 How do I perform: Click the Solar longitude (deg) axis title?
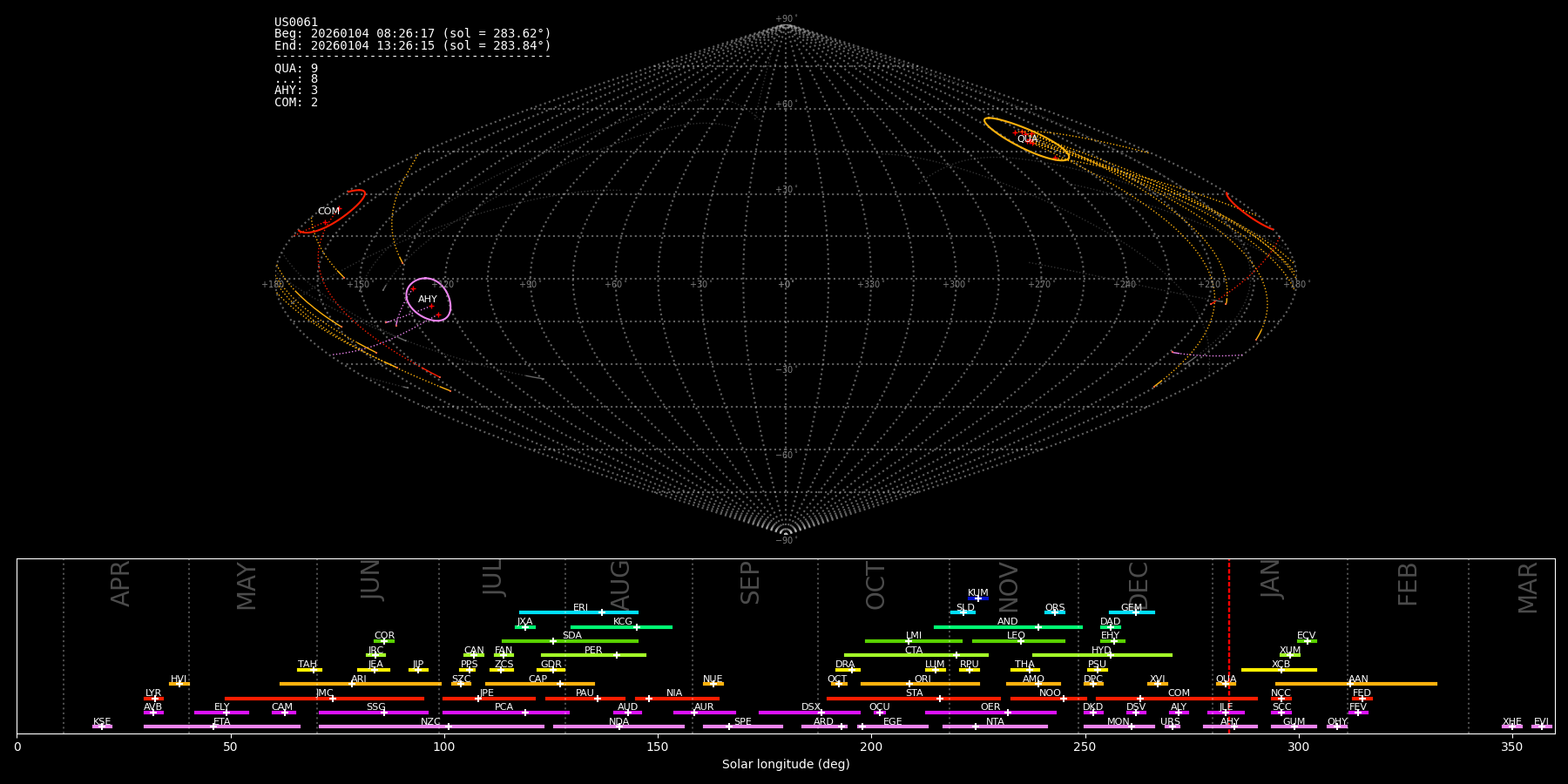[785, 765]
